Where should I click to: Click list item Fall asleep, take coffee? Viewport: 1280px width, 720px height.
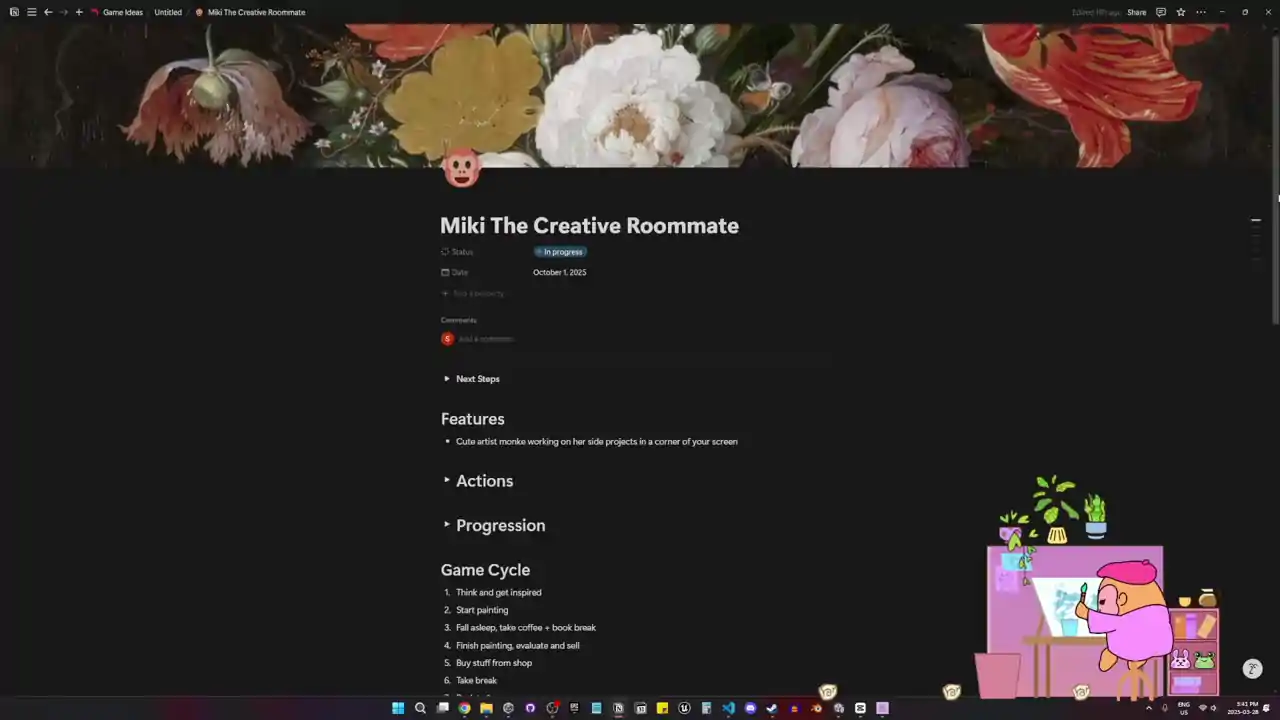coord(526,627)
